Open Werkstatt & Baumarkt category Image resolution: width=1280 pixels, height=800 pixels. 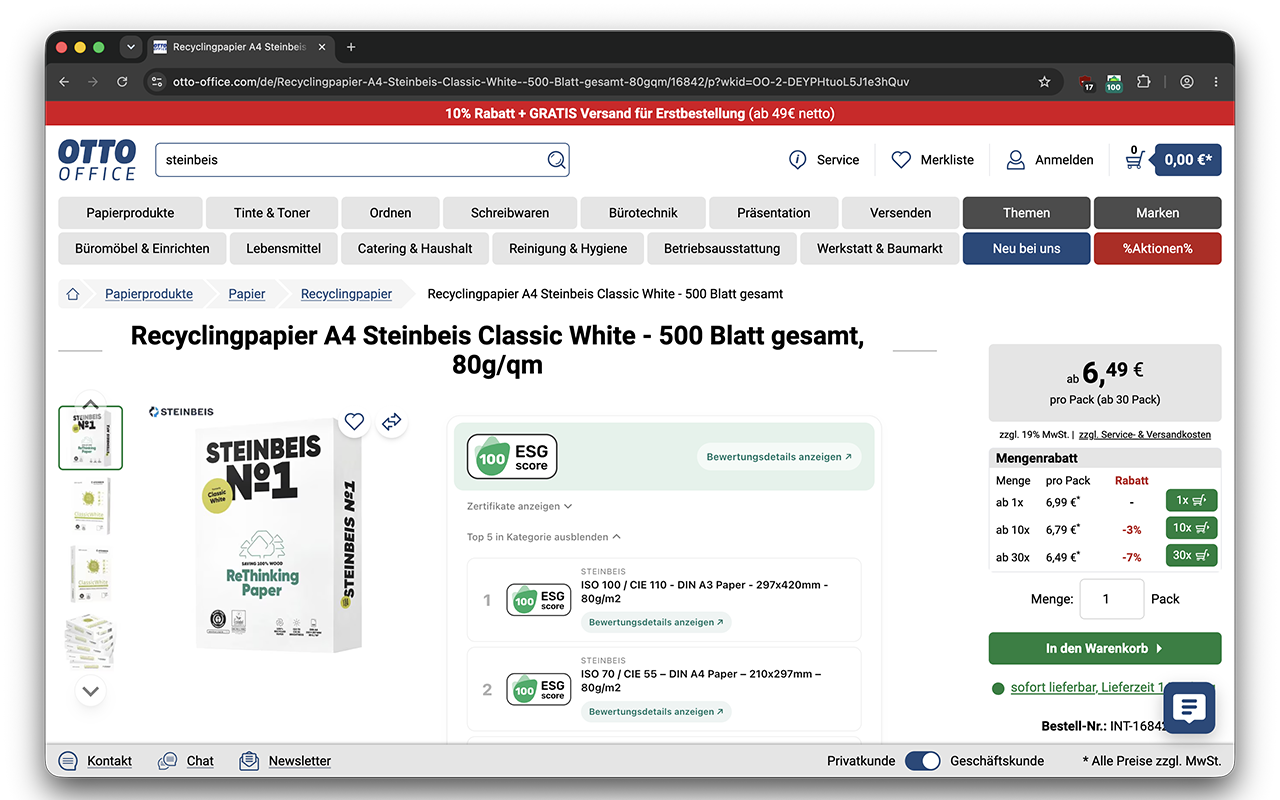pos(880,249)
